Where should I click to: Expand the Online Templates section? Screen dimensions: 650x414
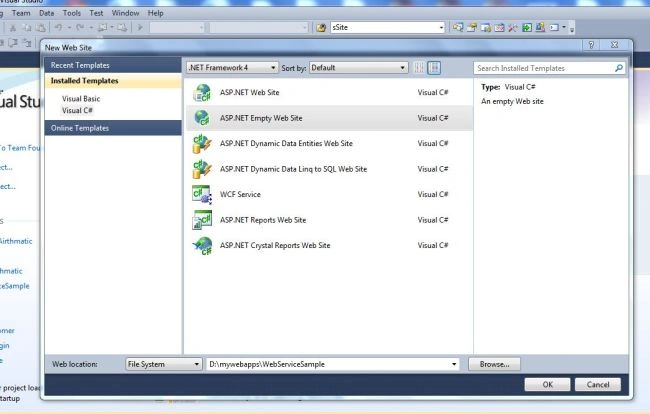113,128
